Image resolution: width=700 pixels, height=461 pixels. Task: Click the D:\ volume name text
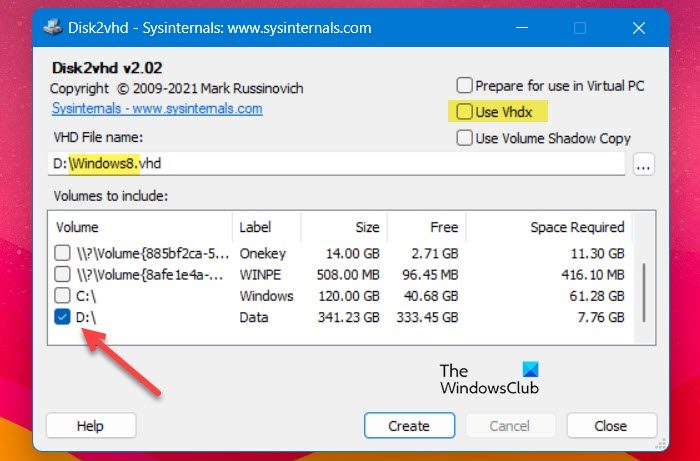coord(86,317)
